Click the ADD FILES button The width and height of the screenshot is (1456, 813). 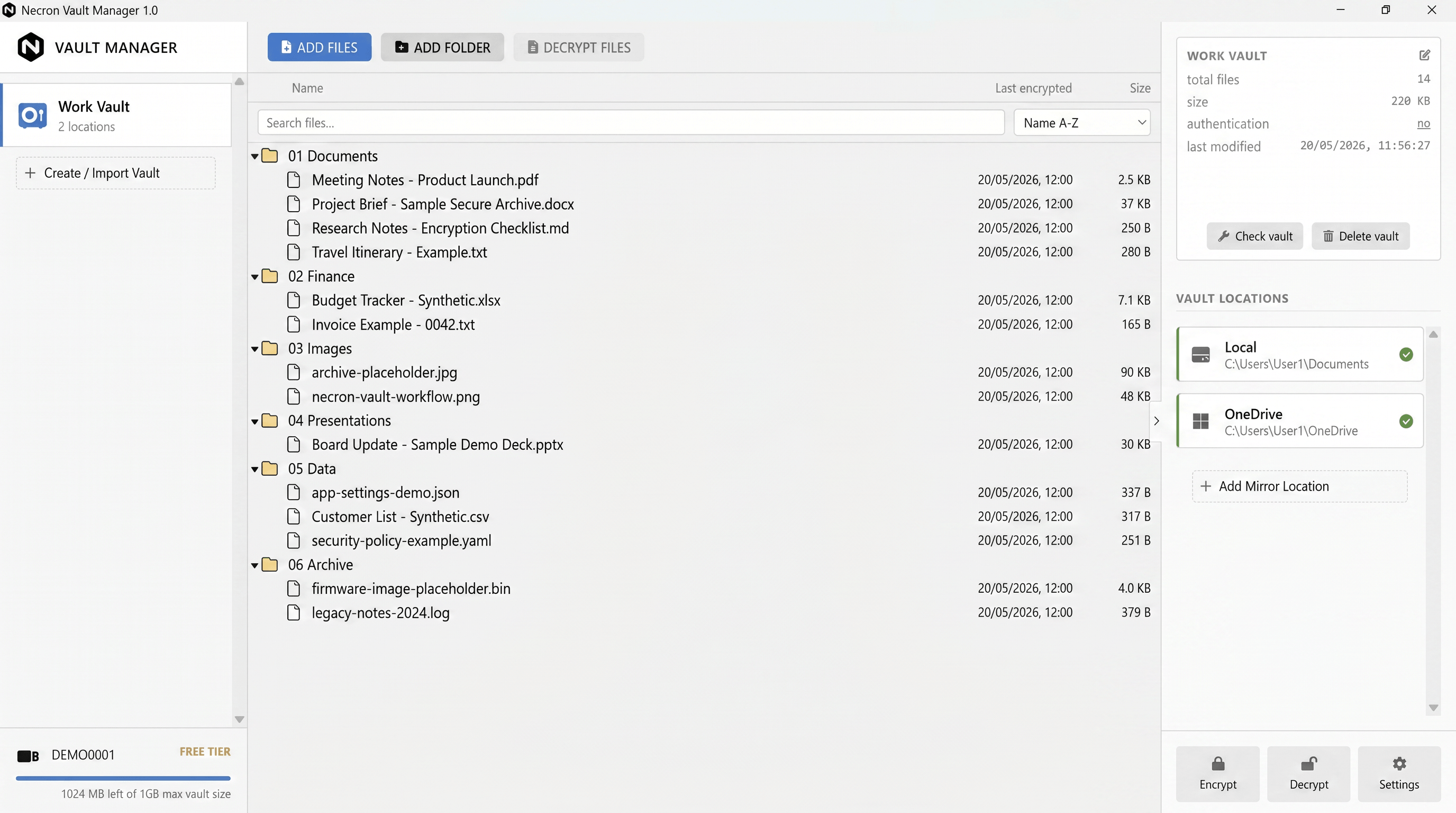click(x=320, y=47)
